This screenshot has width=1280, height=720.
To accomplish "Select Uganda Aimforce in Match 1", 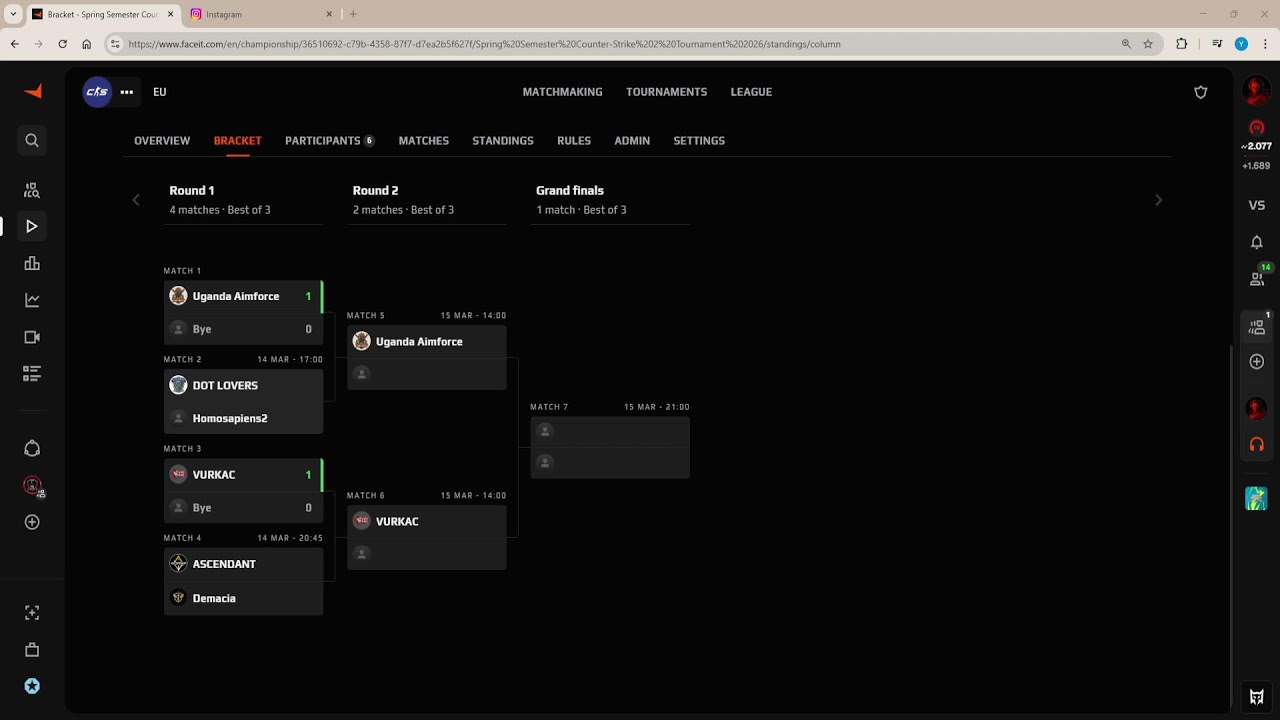I will point(243,296).
